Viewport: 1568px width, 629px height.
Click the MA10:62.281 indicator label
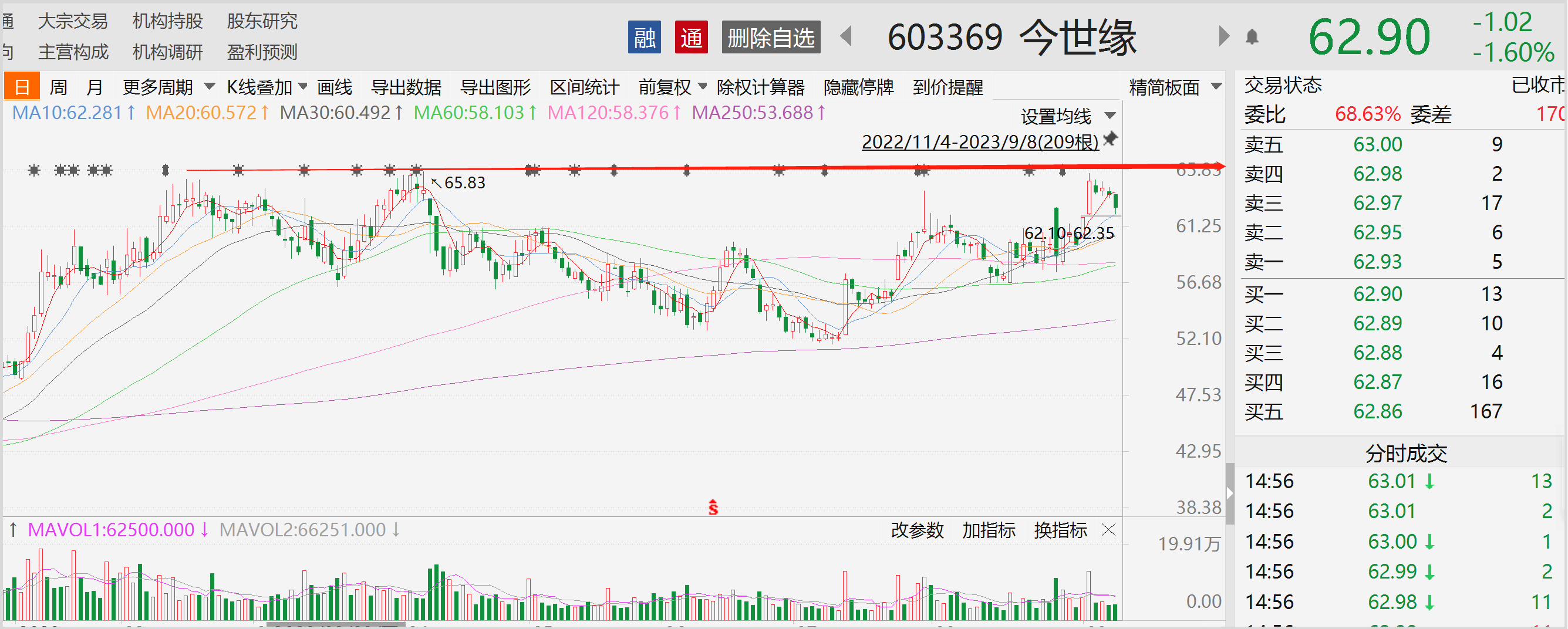coord(73,113)
